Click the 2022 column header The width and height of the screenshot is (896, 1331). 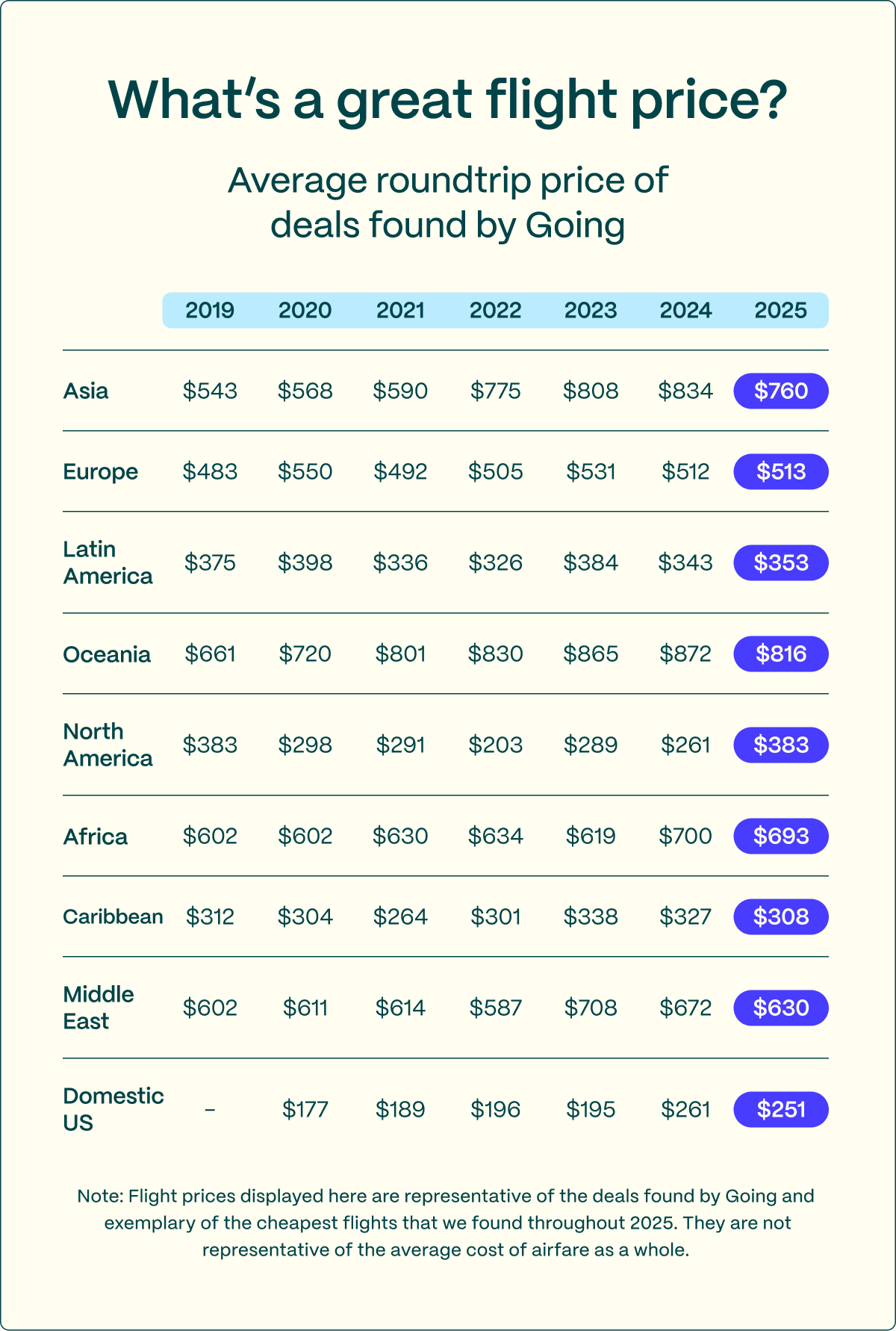click(495, 310)
